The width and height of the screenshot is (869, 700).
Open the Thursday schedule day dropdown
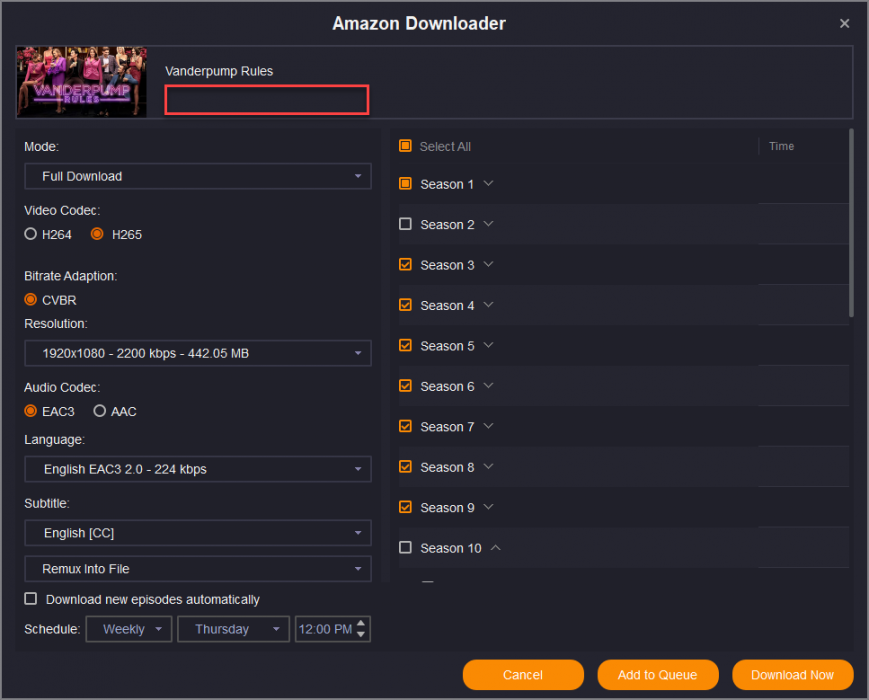pyautogui.click(x=233, y=629)
